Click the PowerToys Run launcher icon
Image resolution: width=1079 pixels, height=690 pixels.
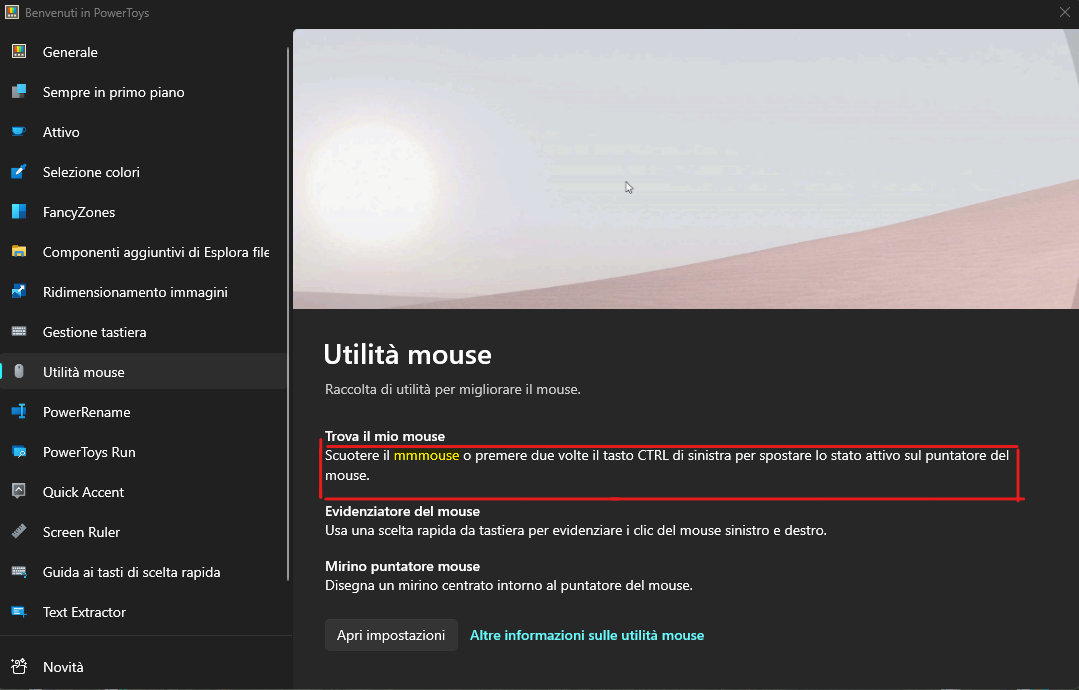click(x=19, y=451)
